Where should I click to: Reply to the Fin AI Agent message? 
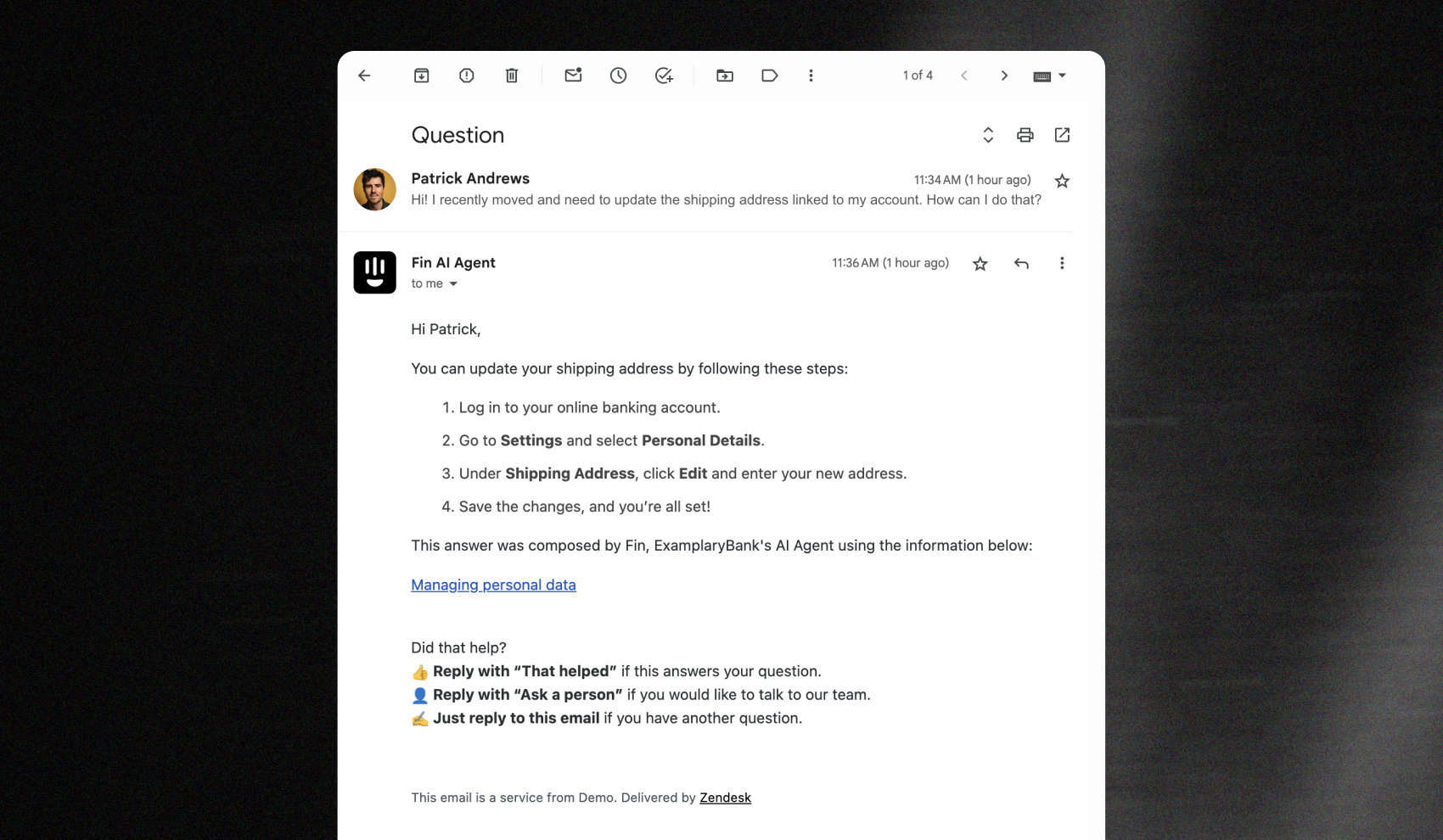(x=1021, y=264)
